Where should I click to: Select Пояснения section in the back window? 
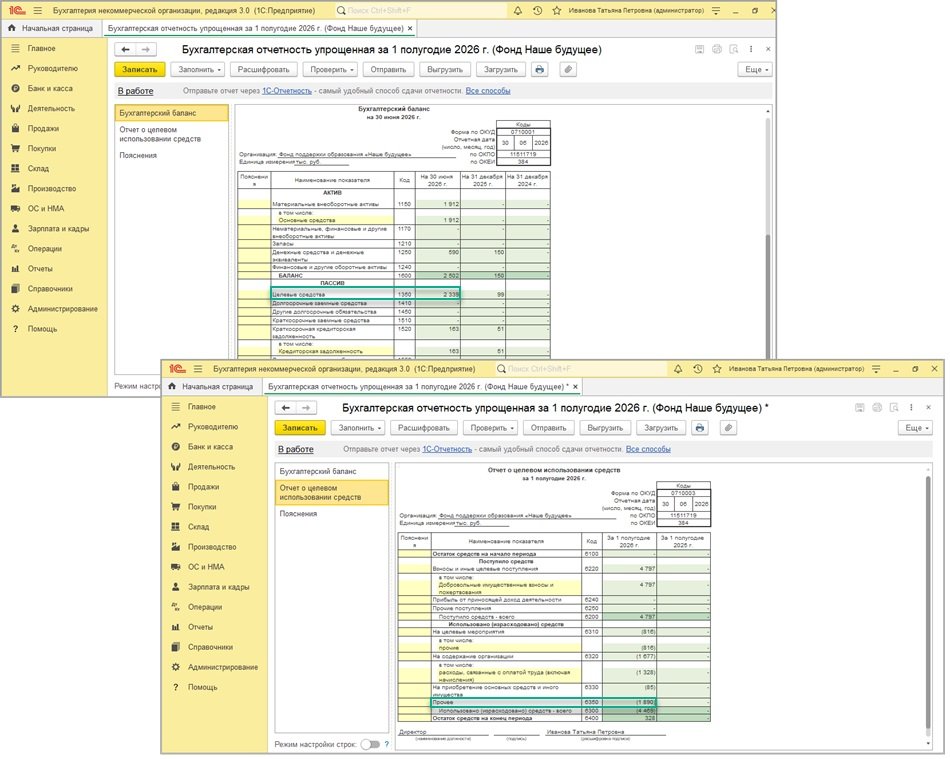point(171,156)
